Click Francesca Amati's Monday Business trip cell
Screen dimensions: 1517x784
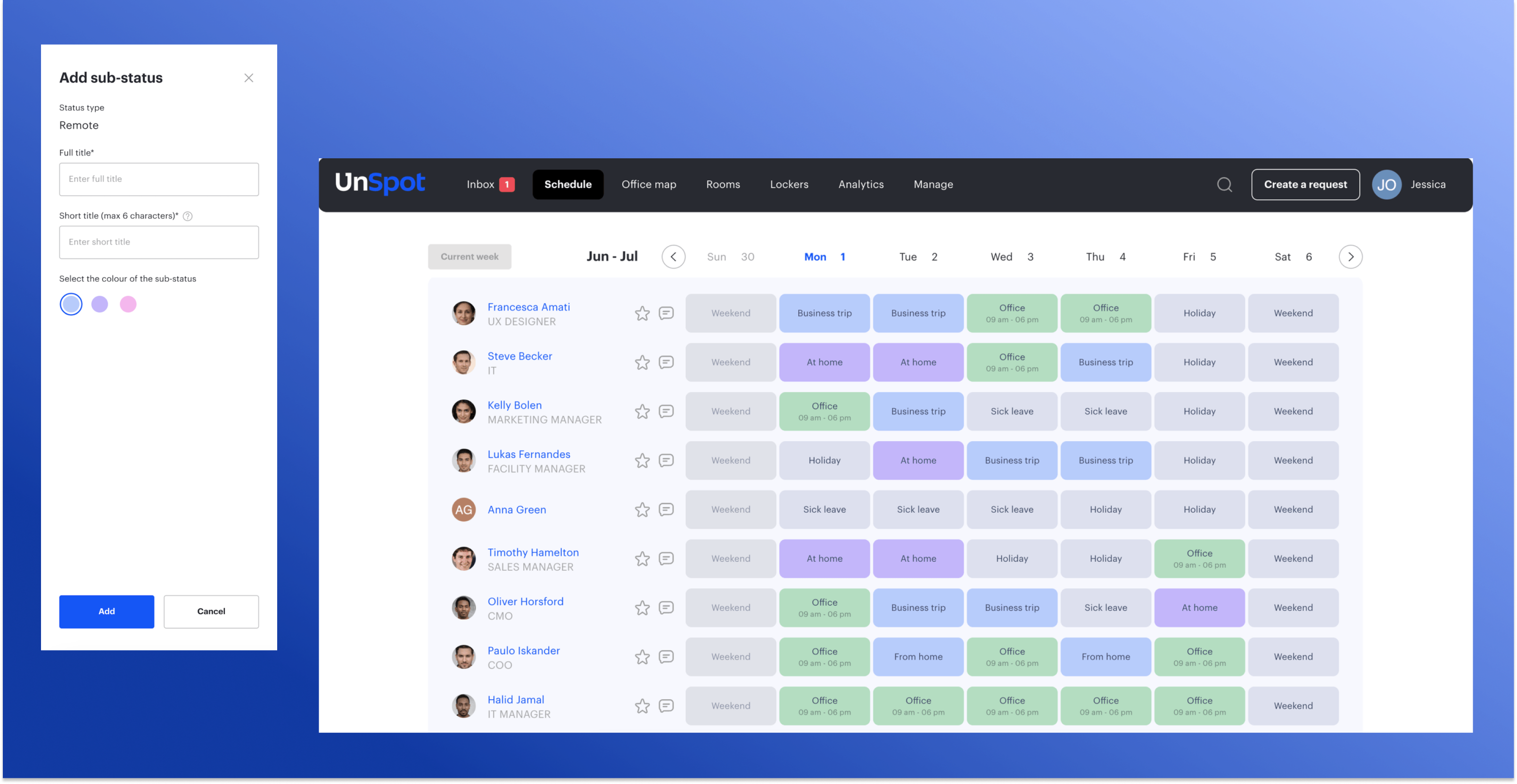pyautogui.click(x=824, y=313)
